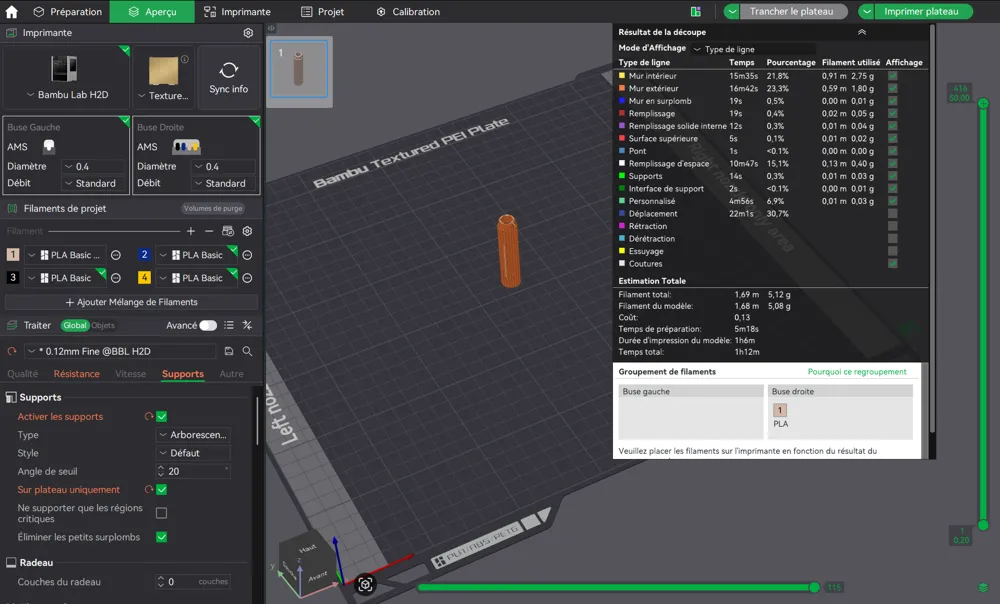1000x604 pixels.
Task: Open the Calibration tab
Action: (x=408, y=11)
